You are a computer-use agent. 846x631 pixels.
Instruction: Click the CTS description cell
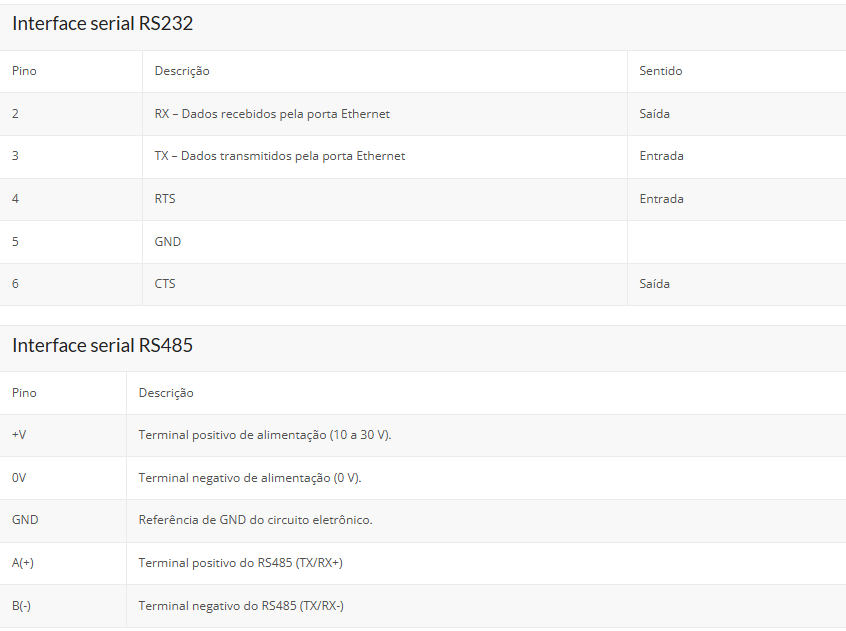[x=165, y=284]
